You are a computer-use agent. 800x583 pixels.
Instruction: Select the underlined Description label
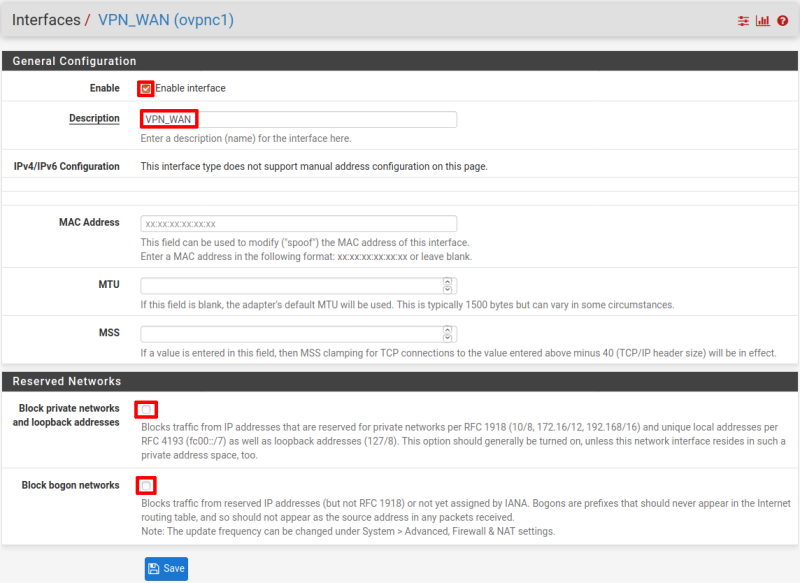94,118
